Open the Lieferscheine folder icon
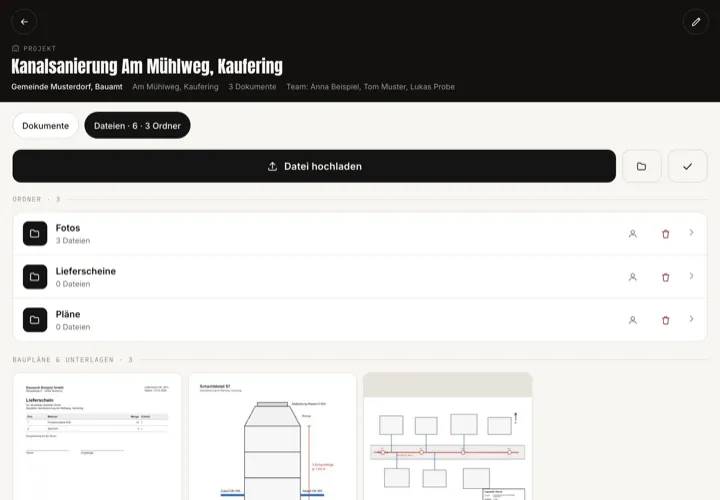Image resolution: width=720 pixels, height=500 pixels. [x=35, y=277]
